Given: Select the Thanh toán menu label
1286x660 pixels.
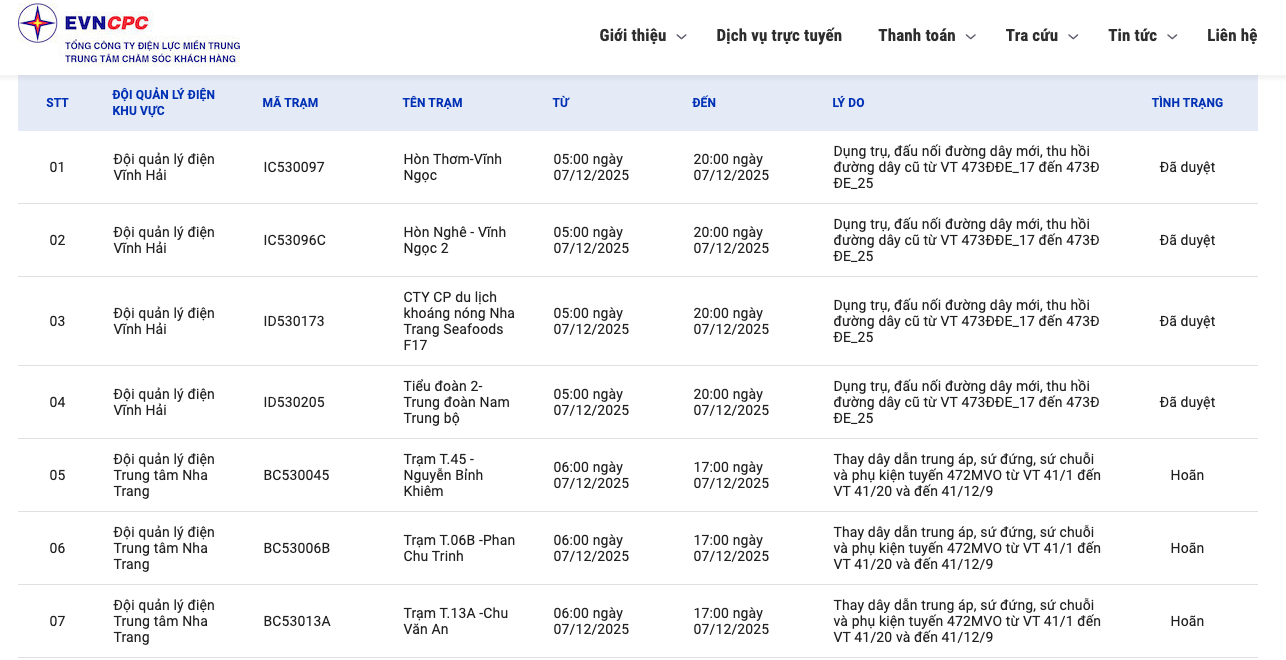Looking at the screenshot, I should click(x=916, y=36).
